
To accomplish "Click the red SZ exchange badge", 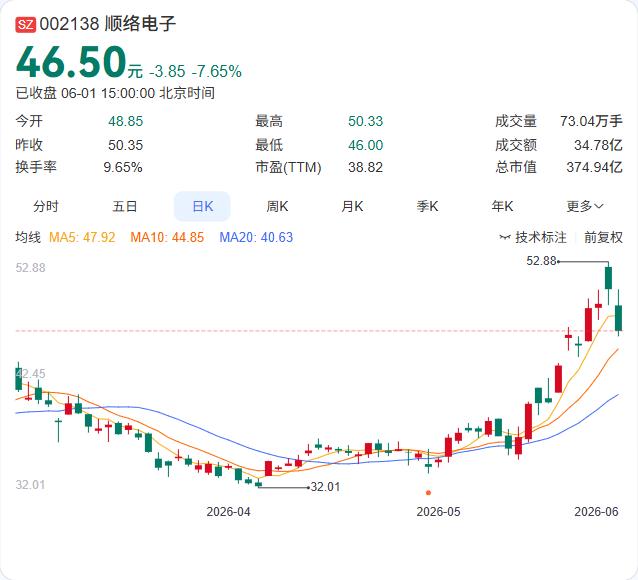I will [x=26, y=24].
